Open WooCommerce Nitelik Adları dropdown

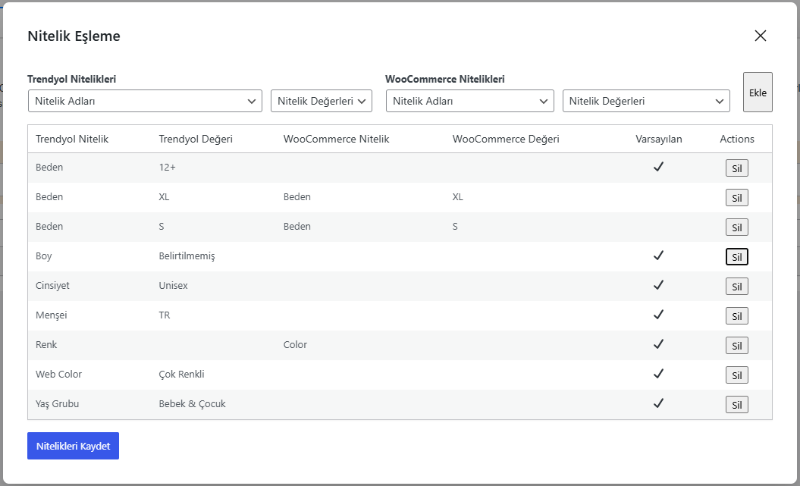[x=470, y=101]
